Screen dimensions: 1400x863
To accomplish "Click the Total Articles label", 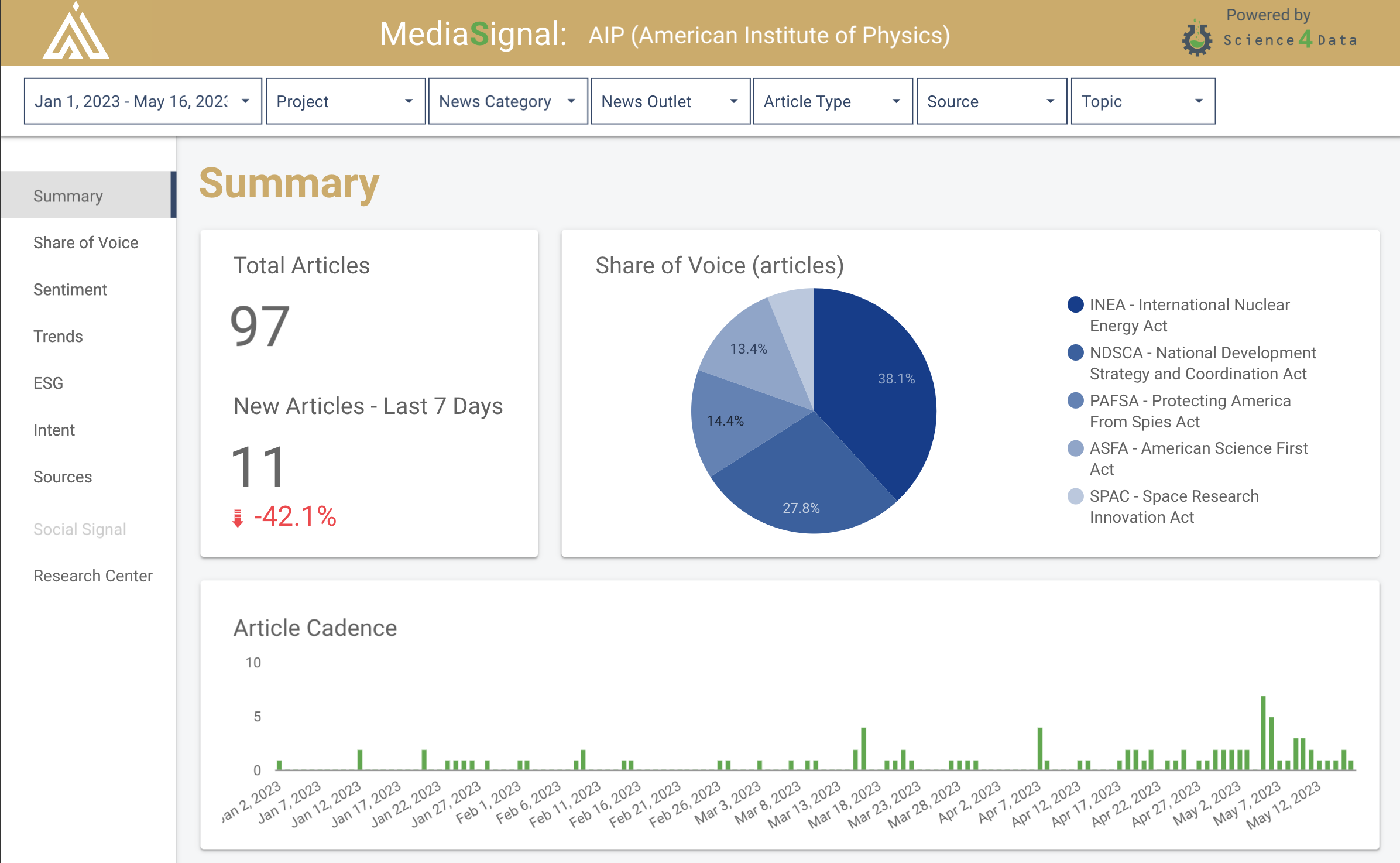I will 301,265.
